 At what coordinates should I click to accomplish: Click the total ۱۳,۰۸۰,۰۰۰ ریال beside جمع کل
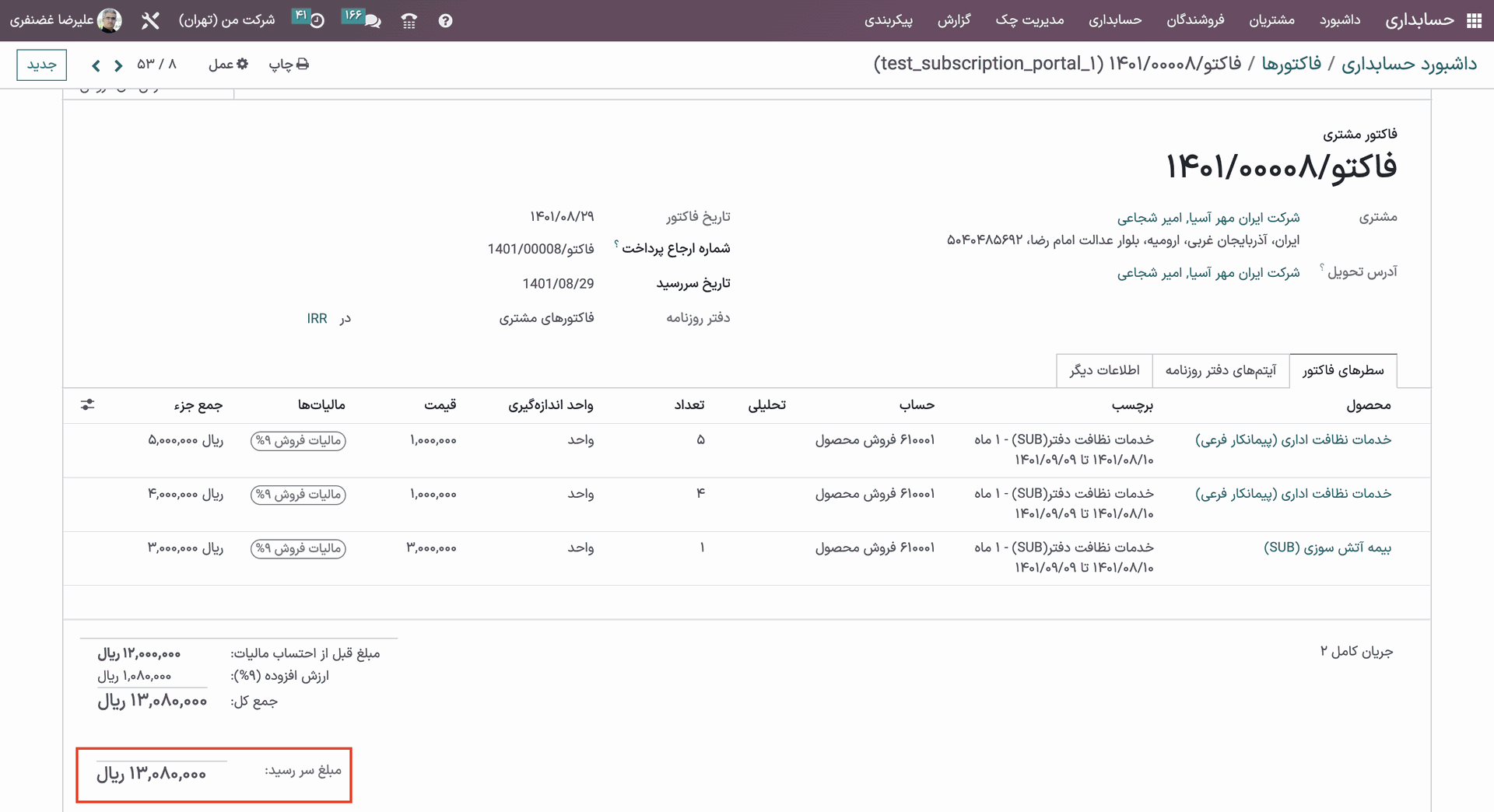coord(153,701)
